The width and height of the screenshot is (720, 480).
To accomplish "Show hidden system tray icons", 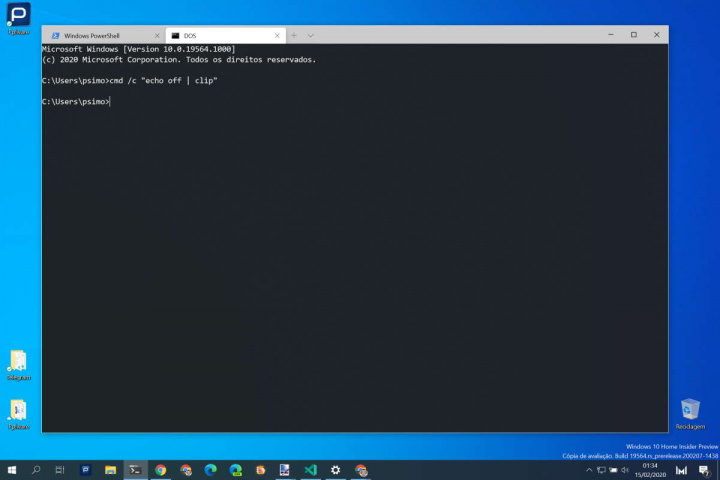I will [589, 470].
